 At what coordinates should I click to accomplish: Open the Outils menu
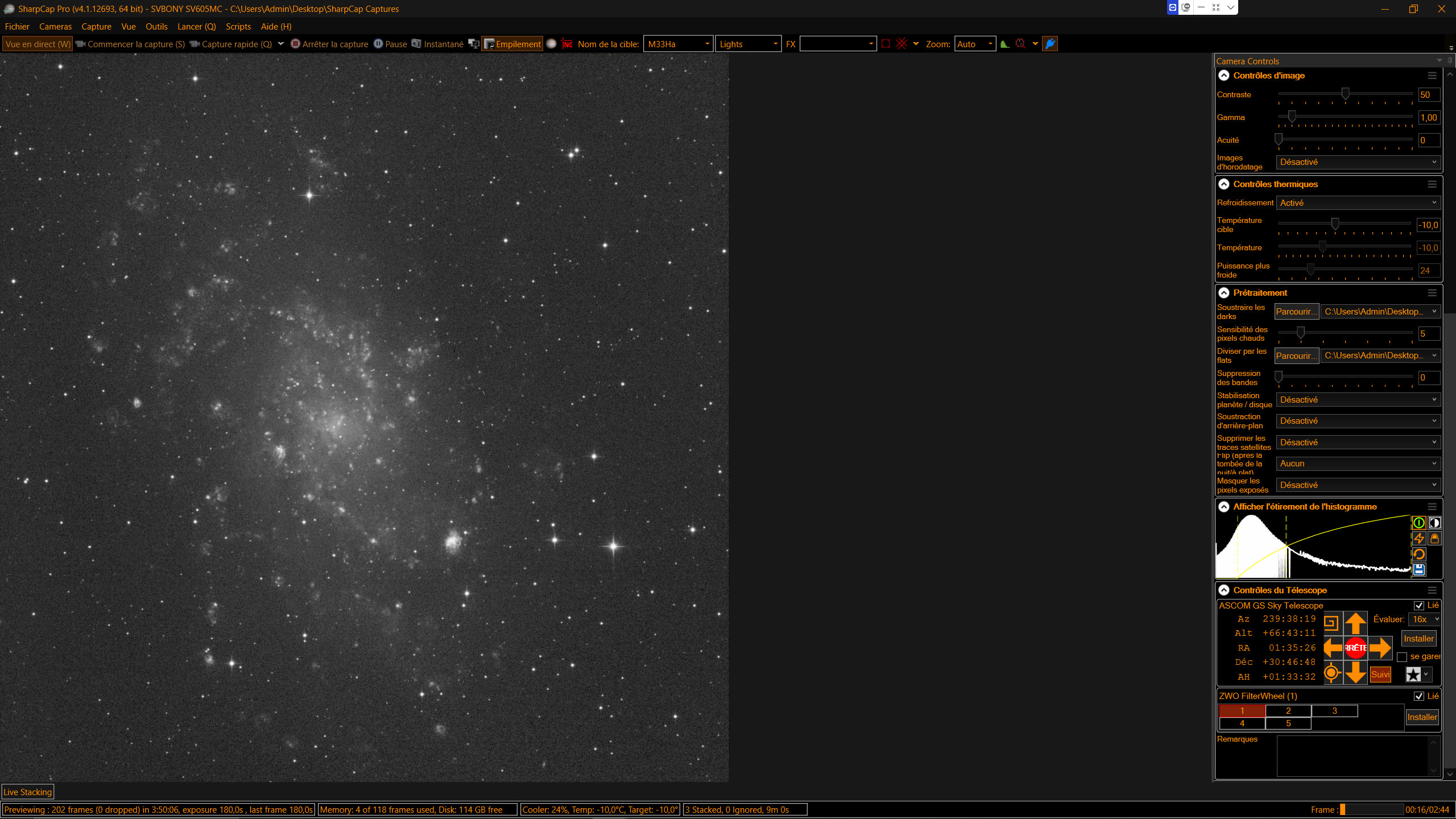click(x=156, y=27)
